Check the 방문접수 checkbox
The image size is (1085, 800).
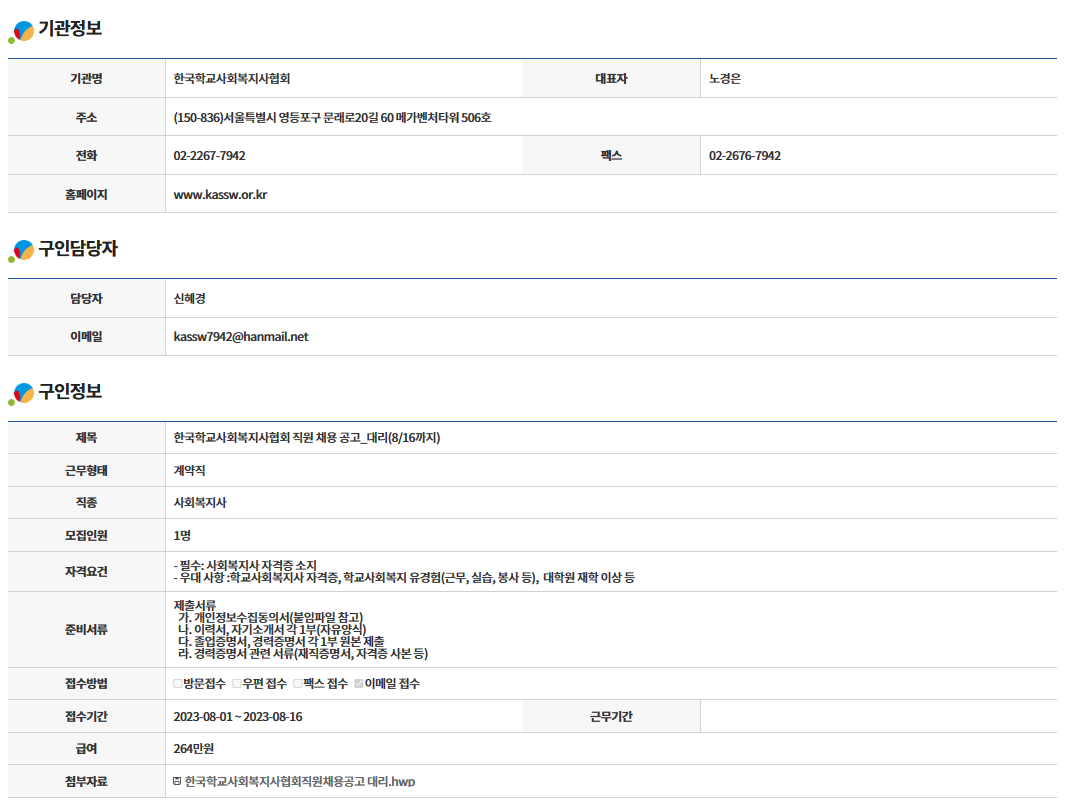[178, 684]
